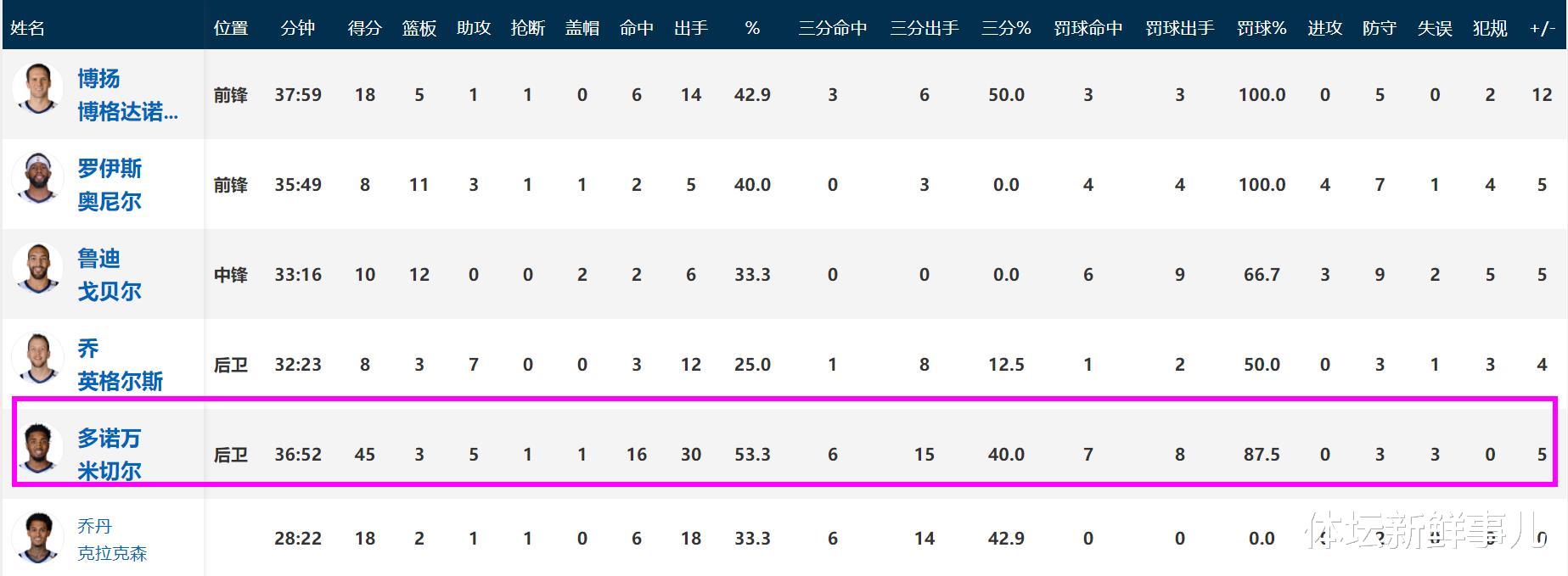Click the 助攻 column header

pyautogui.click(x=474, y=28)
